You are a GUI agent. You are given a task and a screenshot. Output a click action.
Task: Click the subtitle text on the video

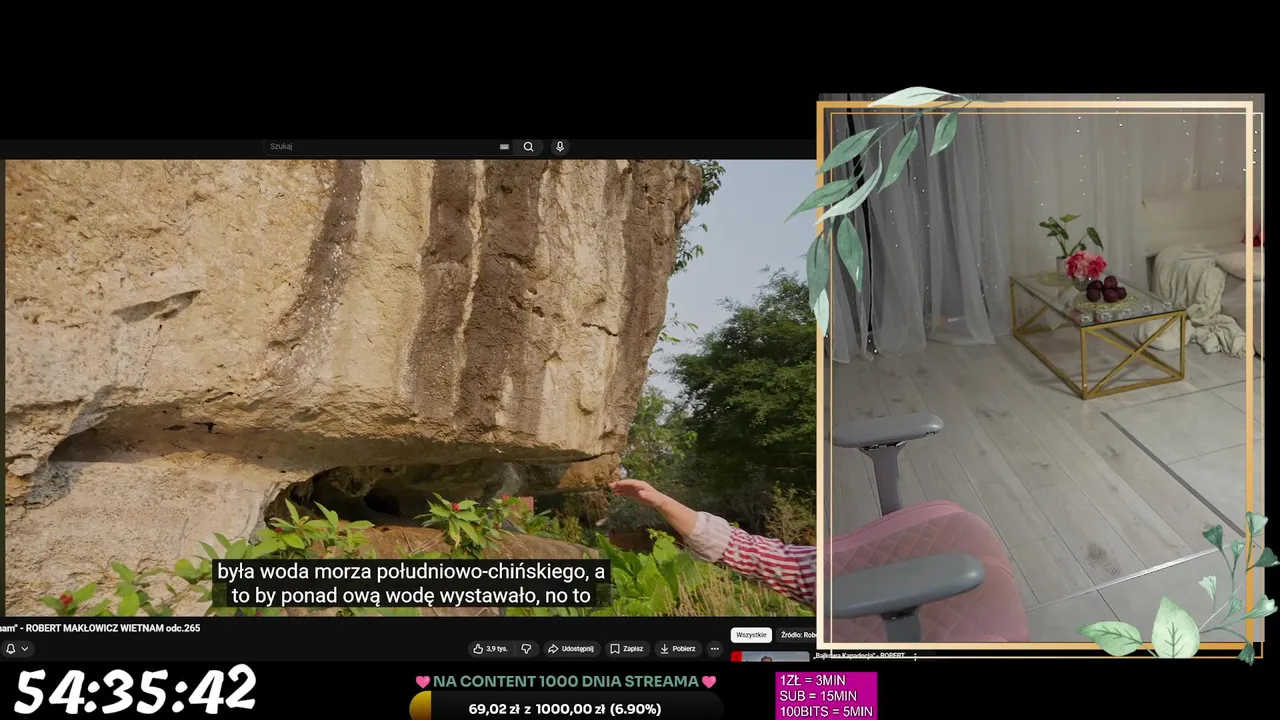point(411,584)
